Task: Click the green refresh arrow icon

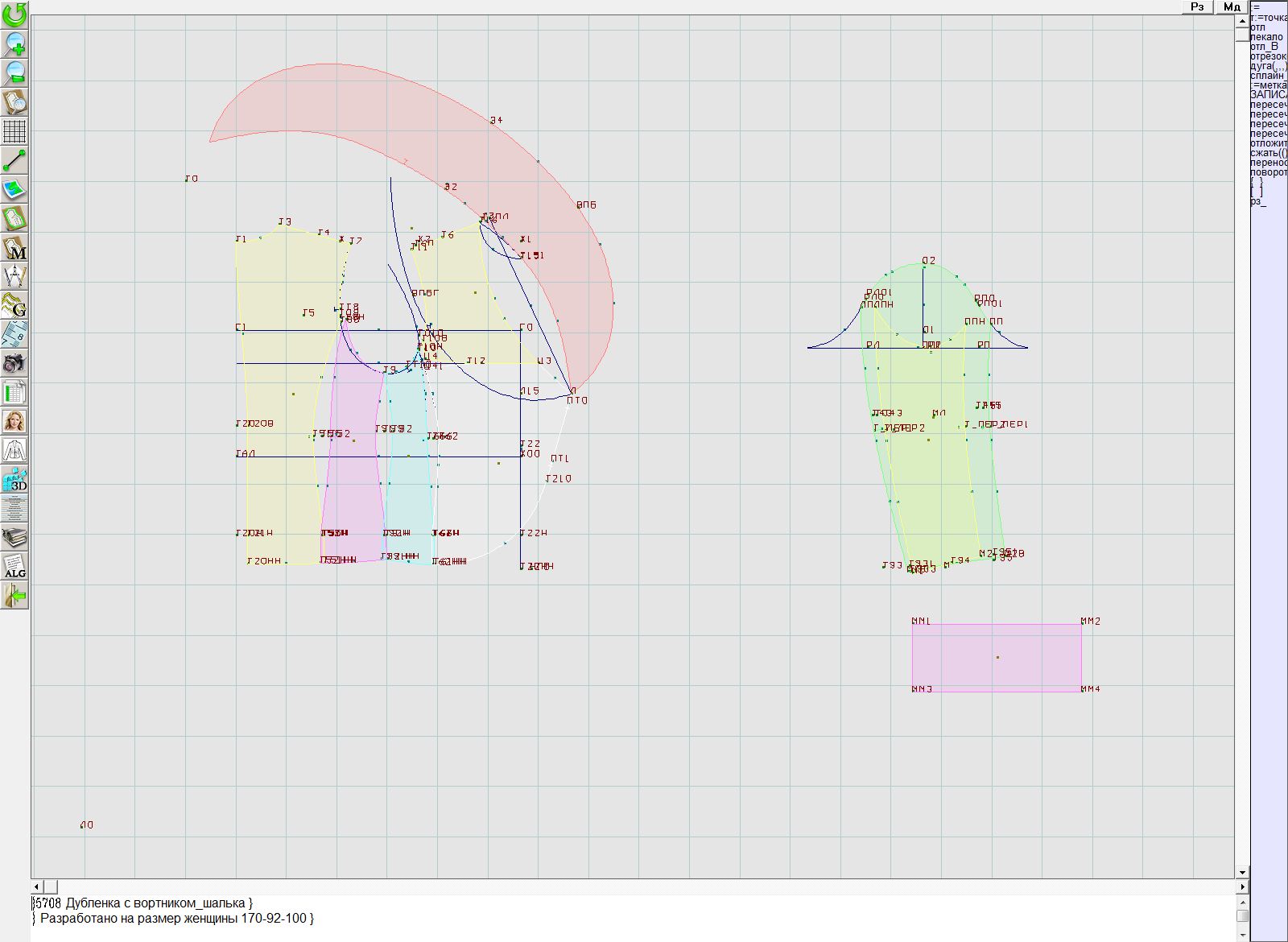Action: [14, 14]
